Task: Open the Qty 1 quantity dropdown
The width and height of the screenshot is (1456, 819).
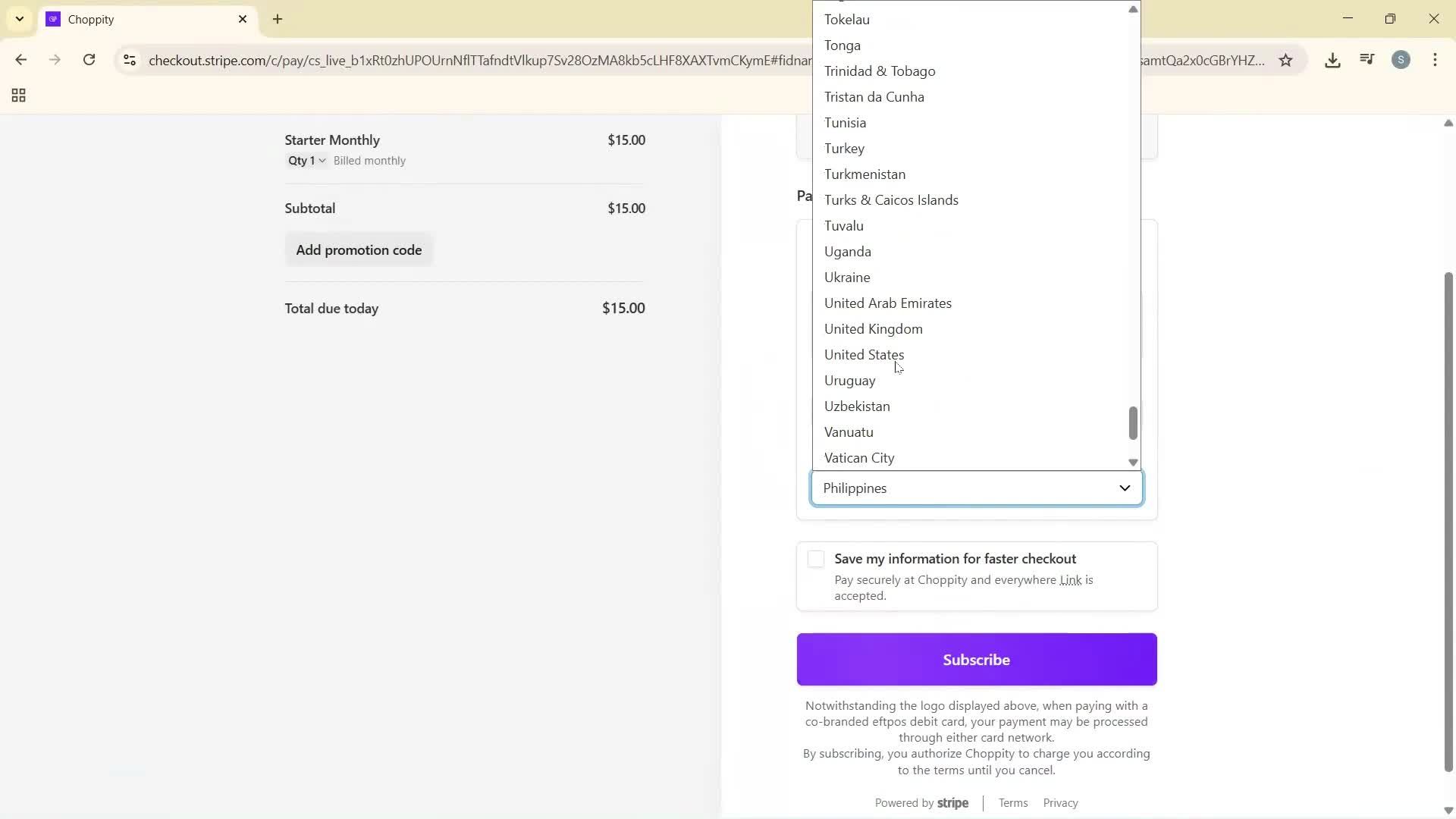Action: (306, 160)
